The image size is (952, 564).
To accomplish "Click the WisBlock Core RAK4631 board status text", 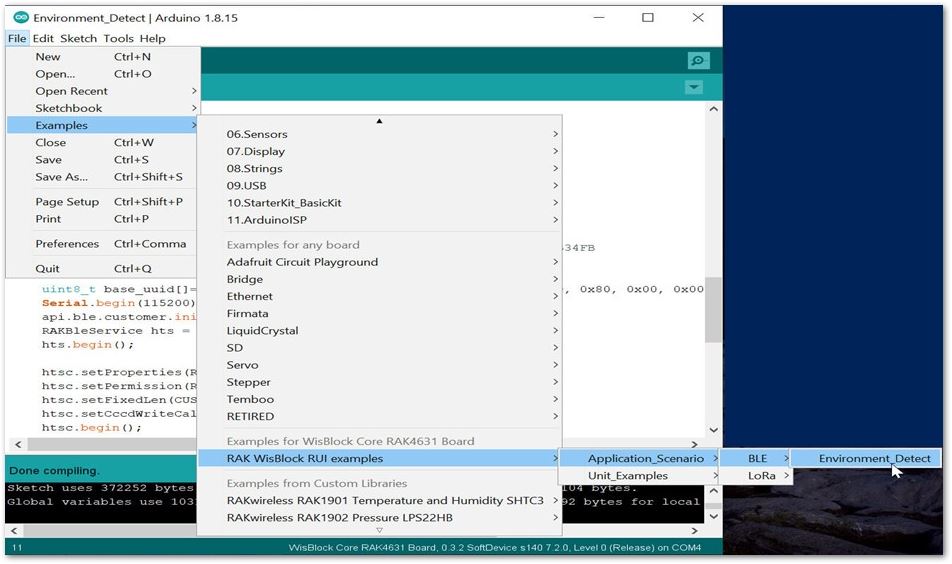I will click(x=494, y=548).
